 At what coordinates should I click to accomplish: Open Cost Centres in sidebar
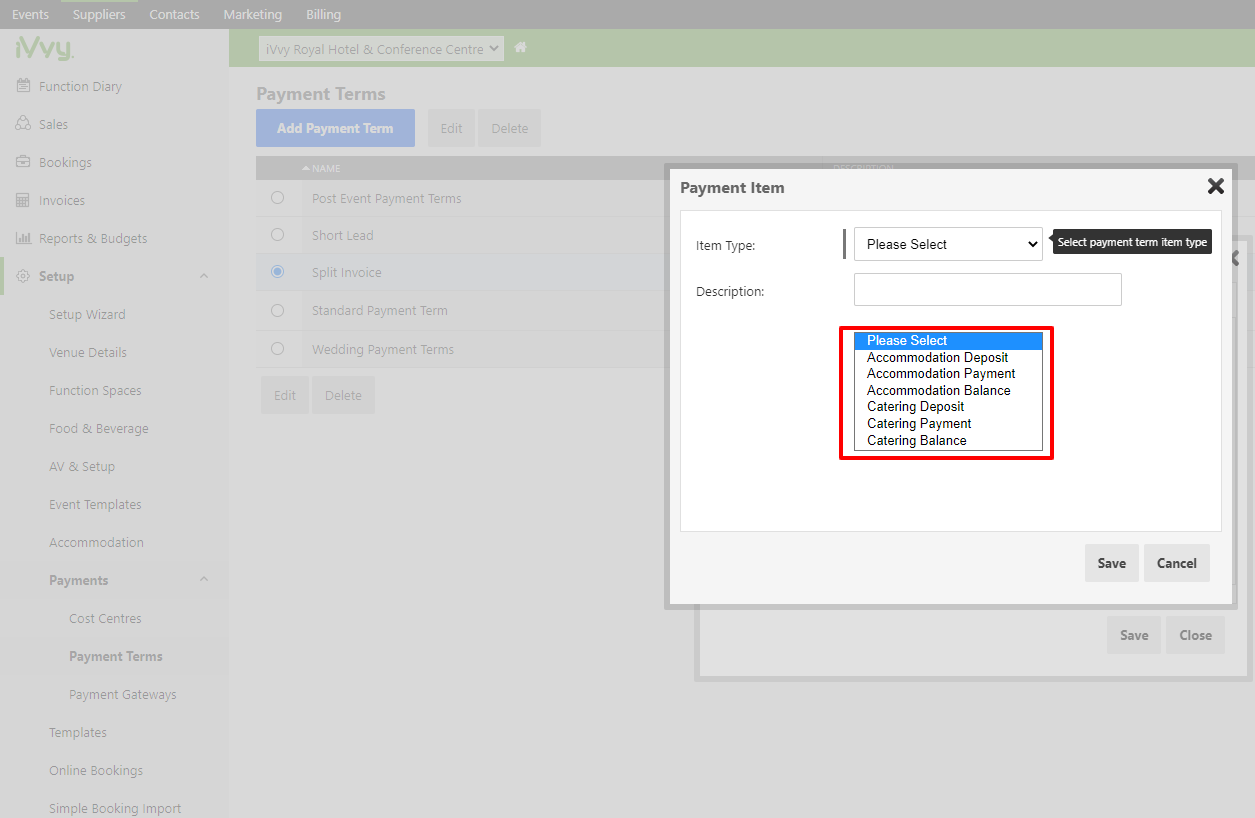[105, 618]
